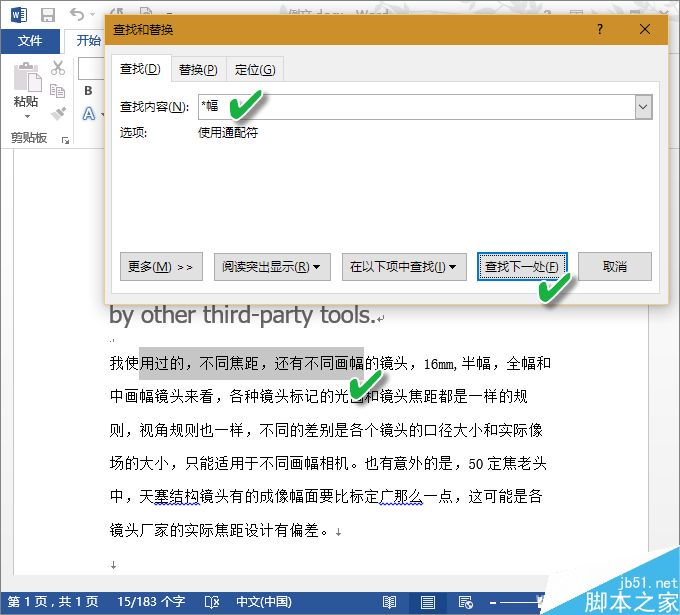The image size is (680, 615).
Task: Click the 查找下一处(F) button
Action: (522, 267)
